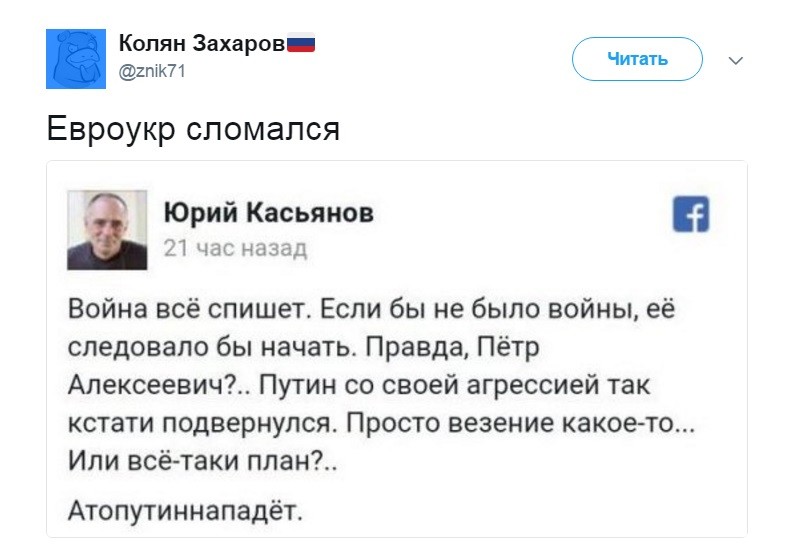Open Юрий Касьянов's profile photo
This screenshot has width=795, height=550.
pos(107,230)
